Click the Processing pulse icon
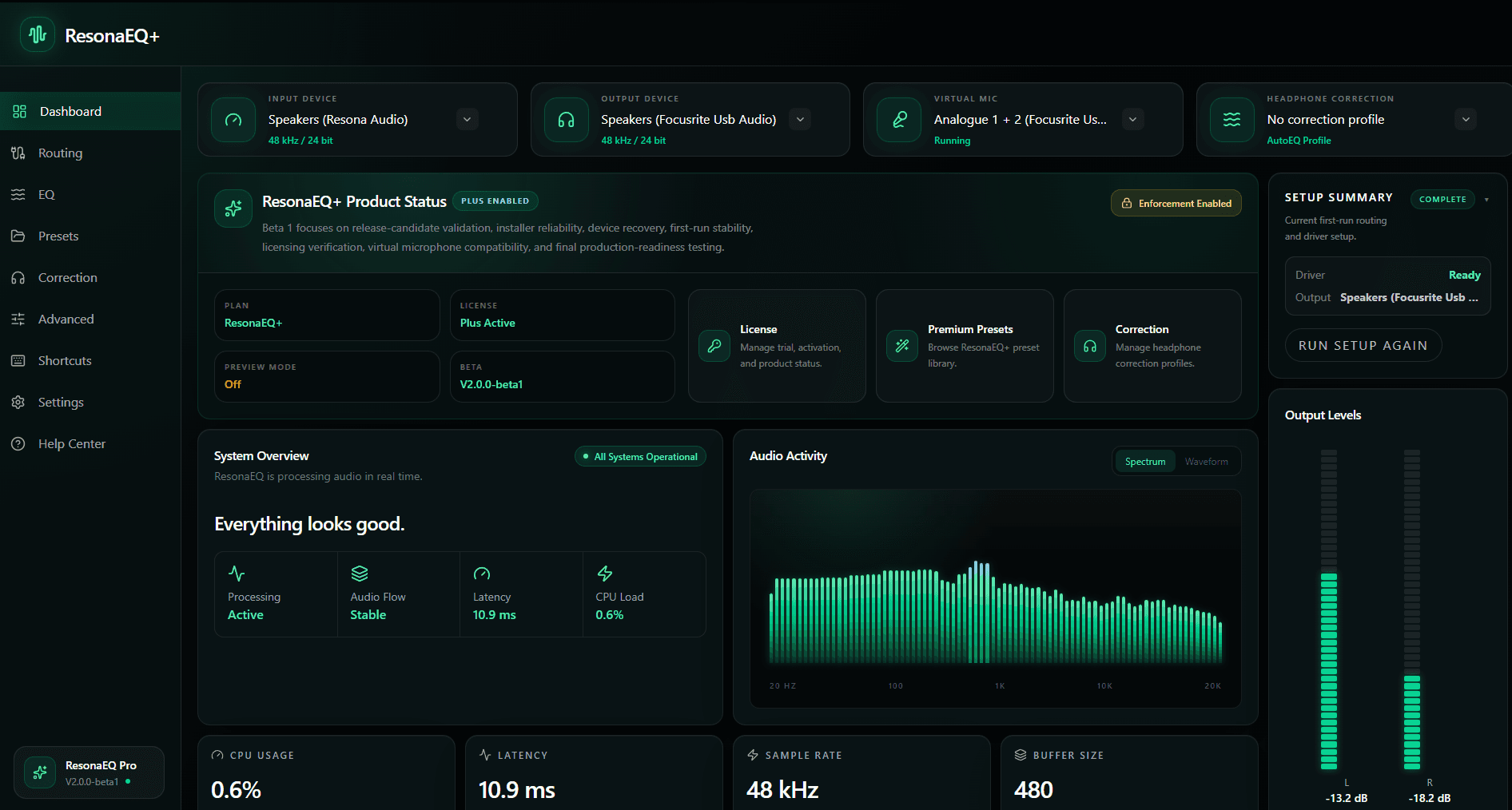This screenshot has width=1512, height=810. coord(237,574)
